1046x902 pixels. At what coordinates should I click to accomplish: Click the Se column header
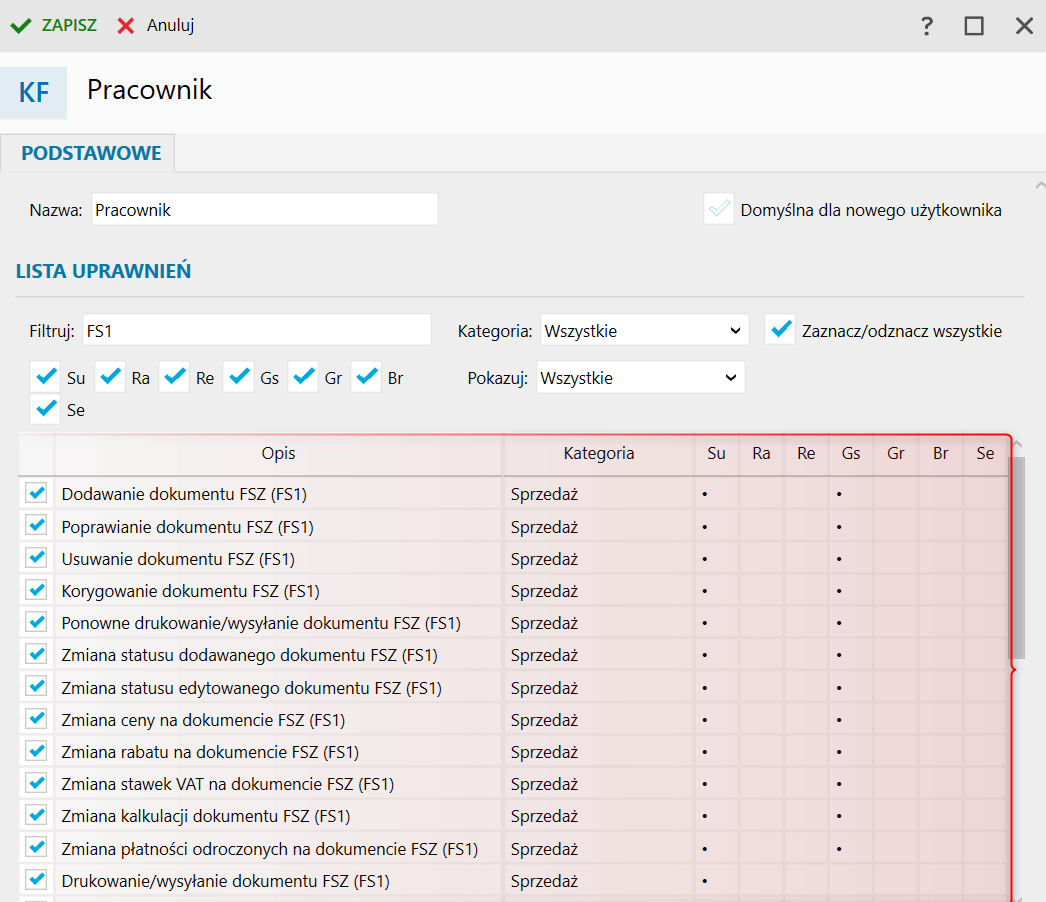click(x=985, y=454)
